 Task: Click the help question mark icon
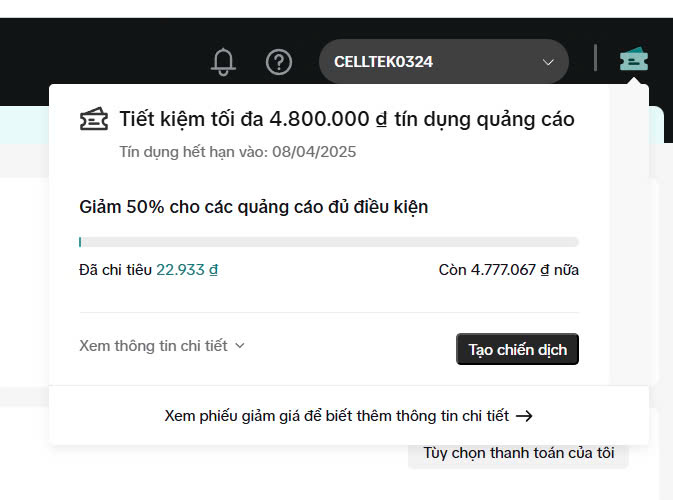tap(279, 62)
